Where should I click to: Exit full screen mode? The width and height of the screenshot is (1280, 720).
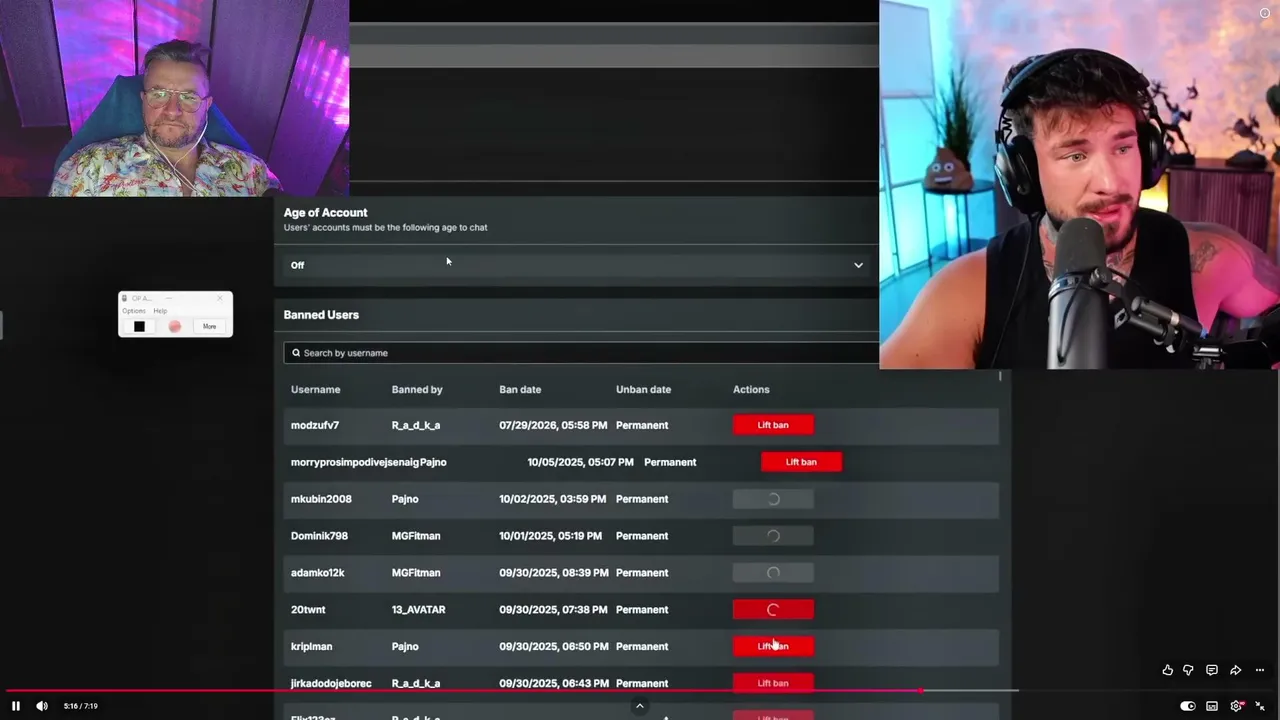1260,706
